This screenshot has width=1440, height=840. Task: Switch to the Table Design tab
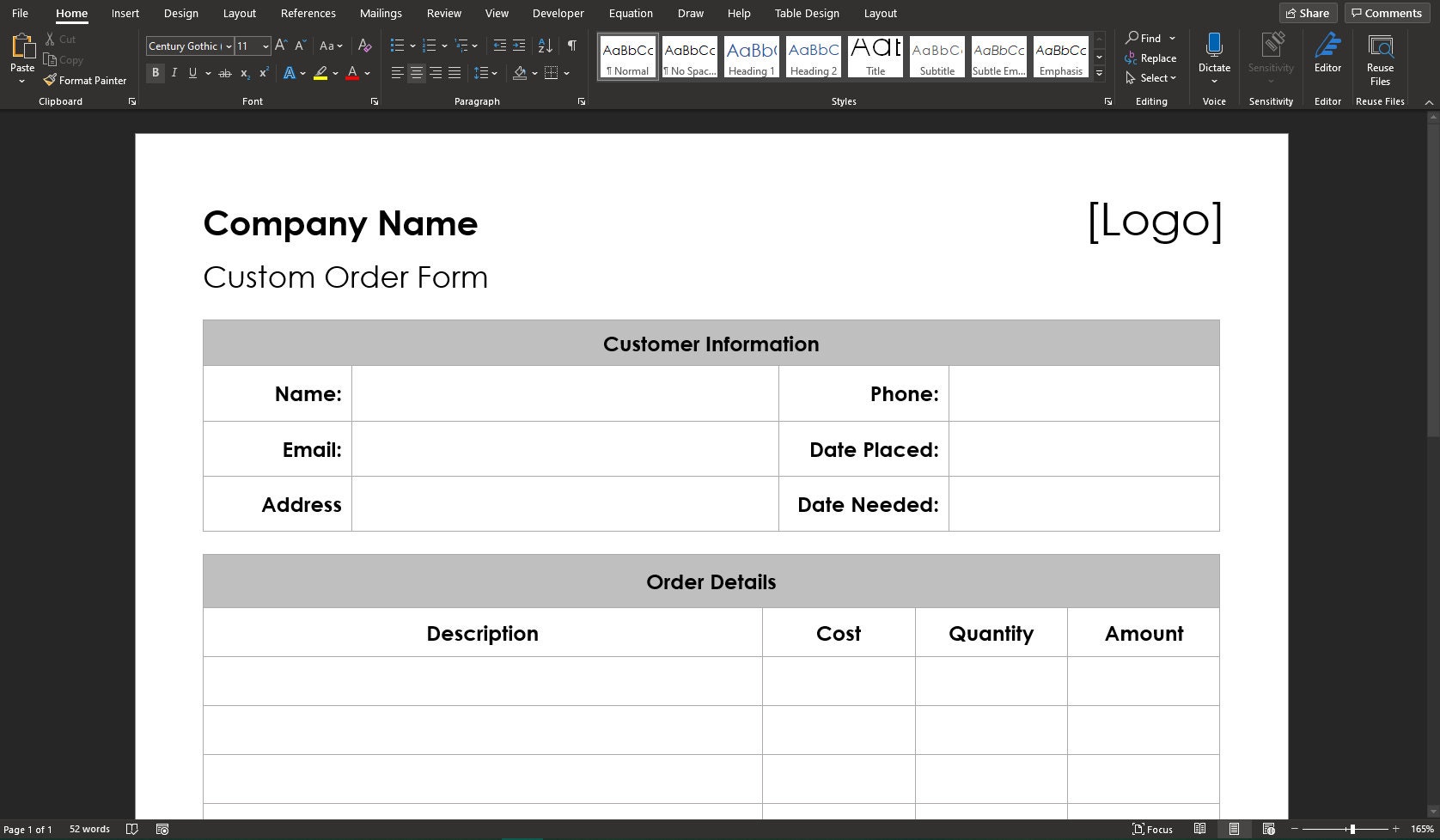(807, 13)
